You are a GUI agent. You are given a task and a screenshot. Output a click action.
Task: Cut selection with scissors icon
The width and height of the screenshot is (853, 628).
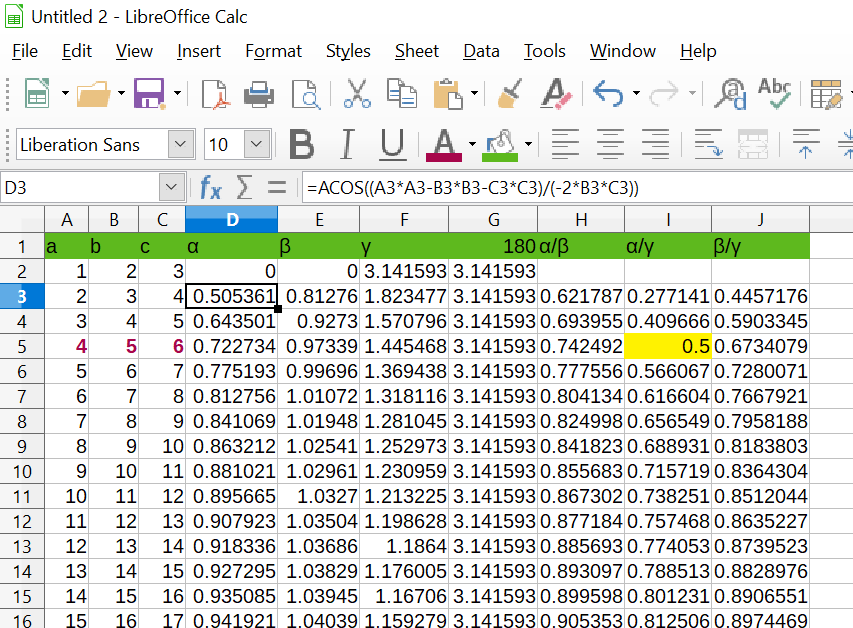click(357, 94)
